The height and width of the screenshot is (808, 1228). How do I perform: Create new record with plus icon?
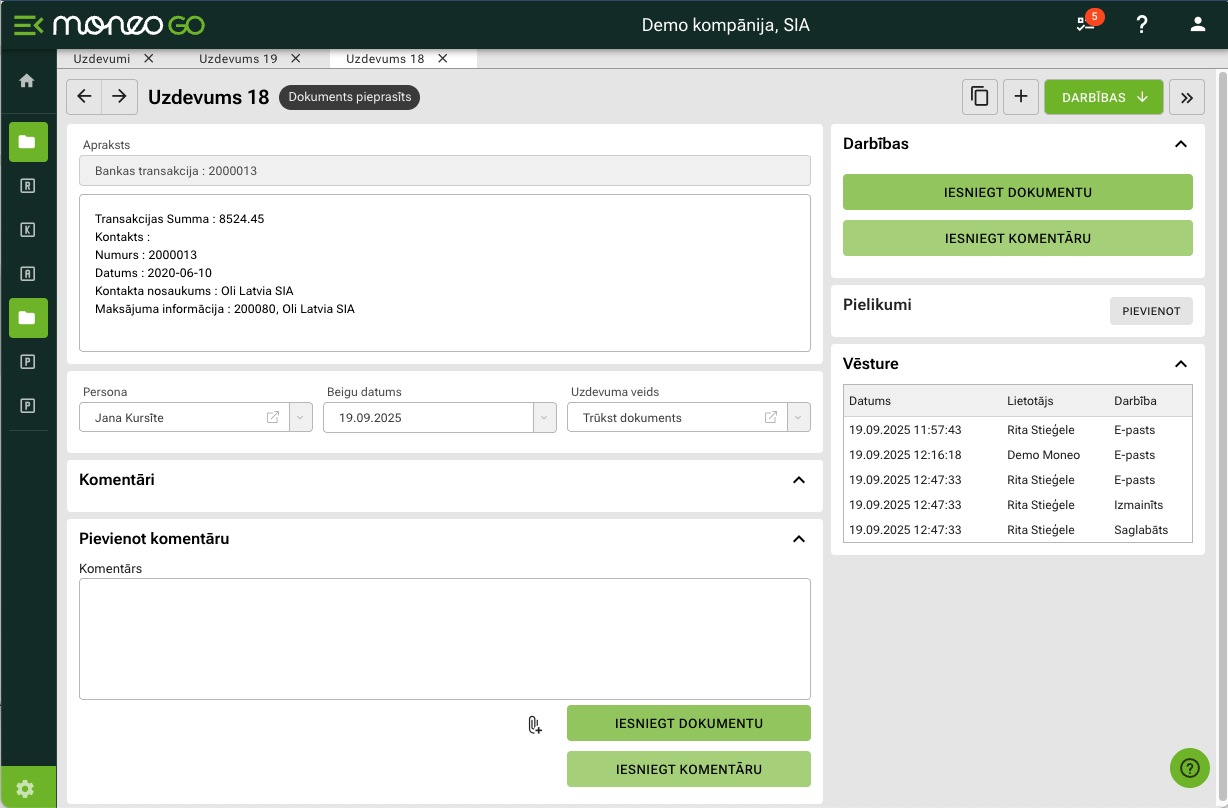1021,97
